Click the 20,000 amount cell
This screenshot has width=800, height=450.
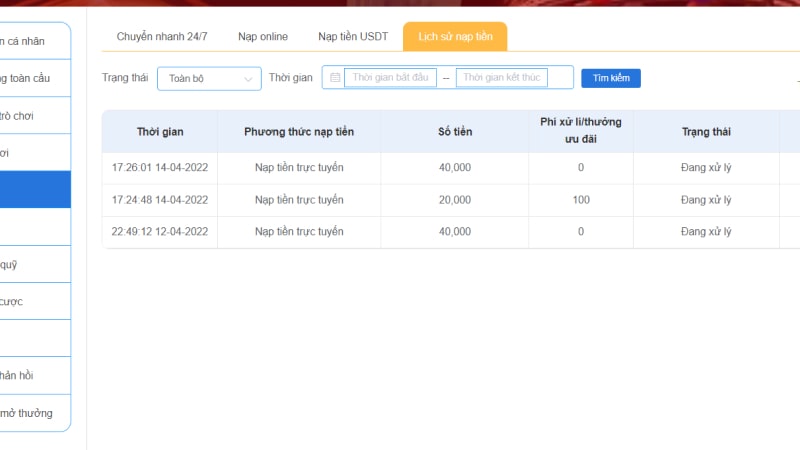point(455,199)
